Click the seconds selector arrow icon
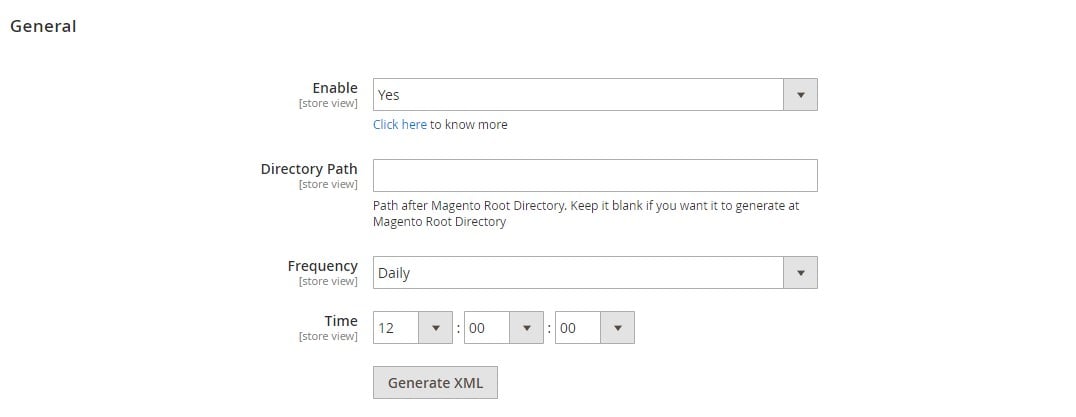The width and height of the screenshot is (1076, 417). click(618, 328)
